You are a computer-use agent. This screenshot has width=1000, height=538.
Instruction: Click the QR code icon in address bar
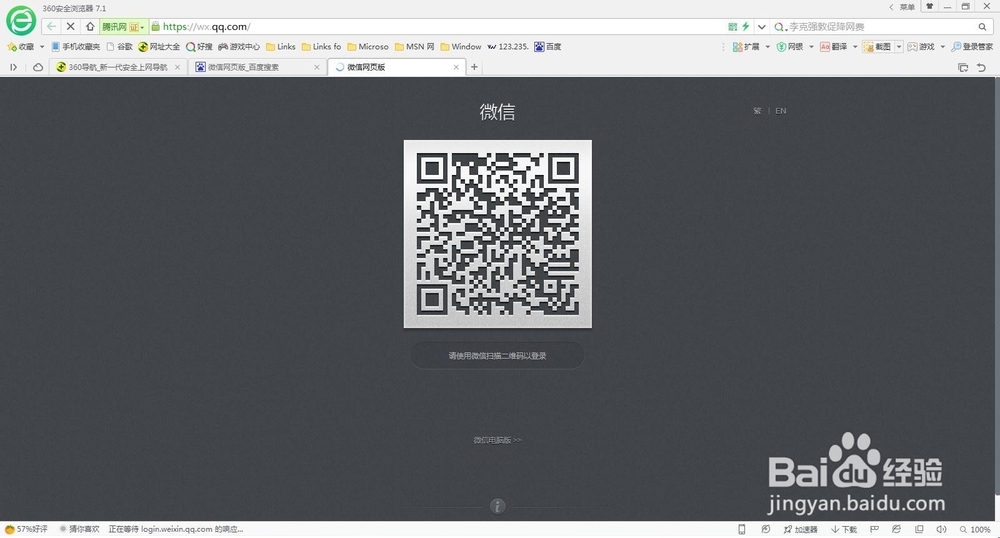pyautogui.click(x=732, y=27)
